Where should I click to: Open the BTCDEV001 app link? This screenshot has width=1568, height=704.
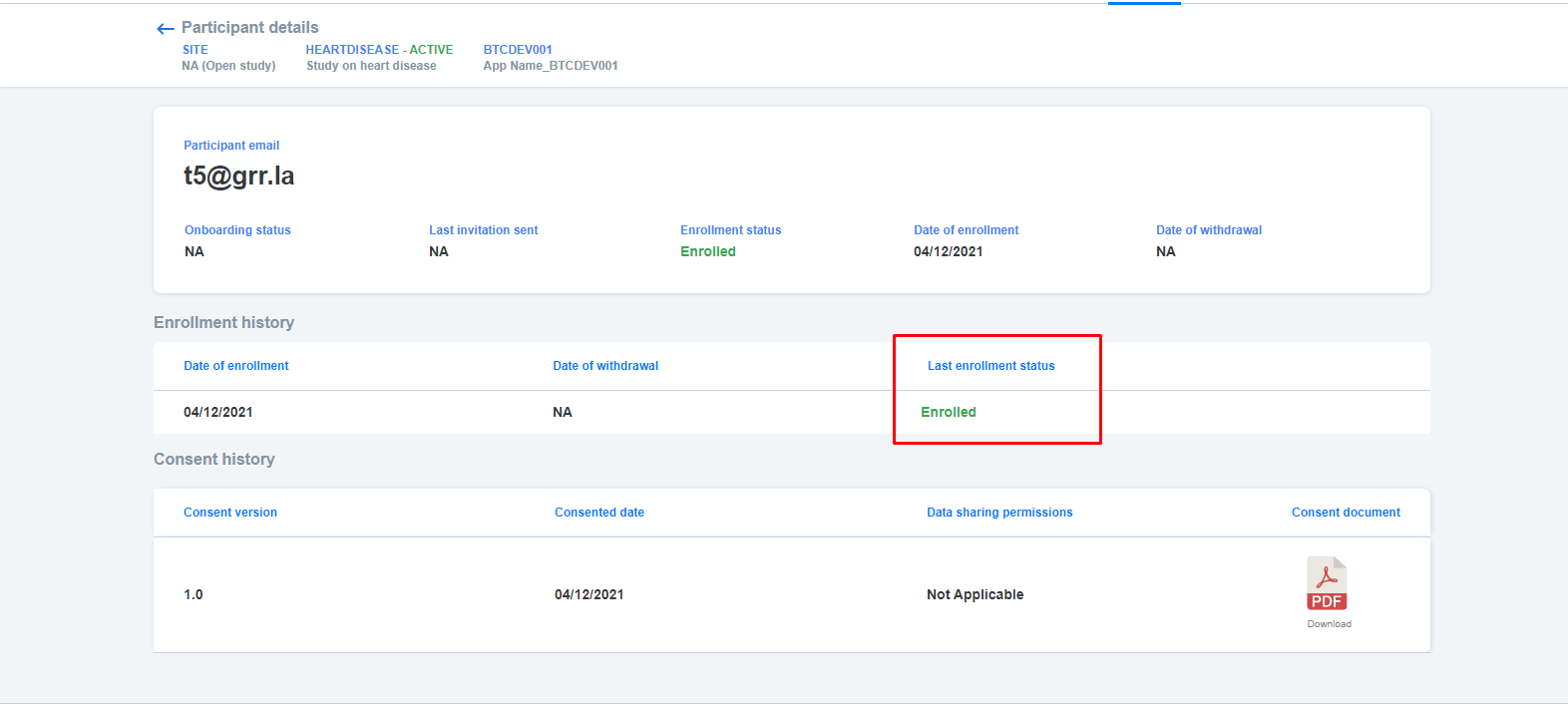pos(518,50)
